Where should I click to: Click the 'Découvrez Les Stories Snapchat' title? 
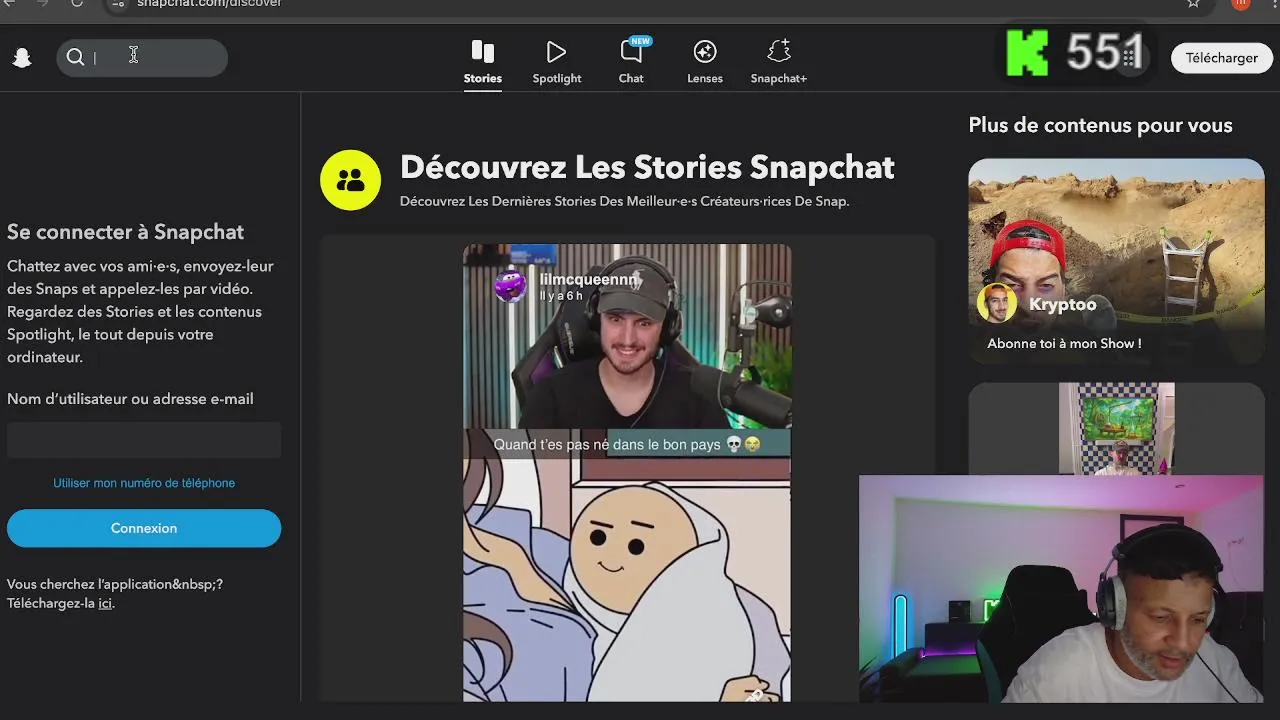(x=647, y=167)
